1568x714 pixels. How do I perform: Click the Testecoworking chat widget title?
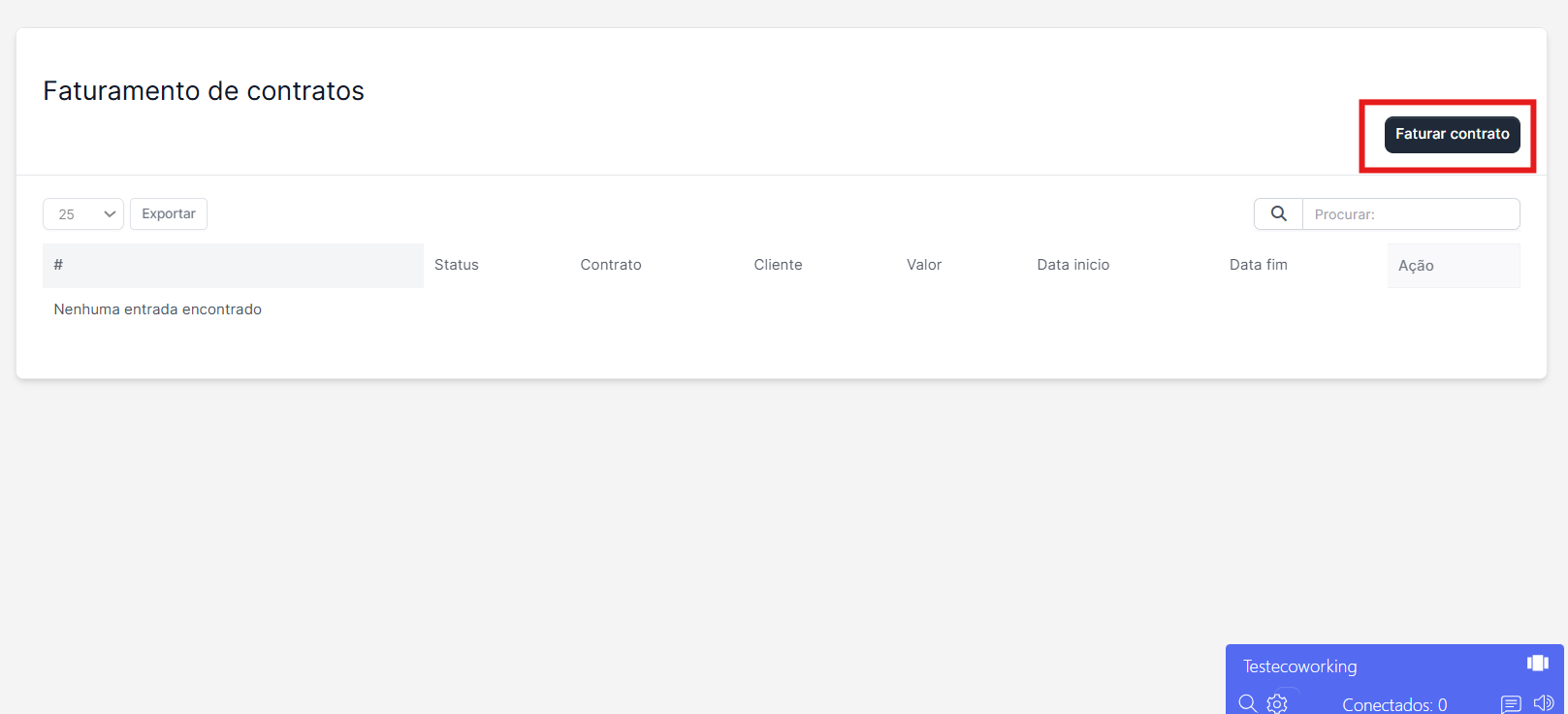click(x=1299, y=666)
